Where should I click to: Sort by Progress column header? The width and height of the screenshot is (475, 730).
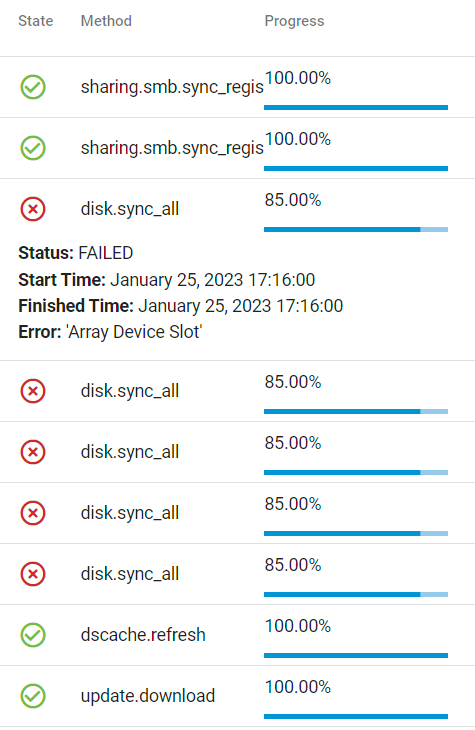point(294,21)
